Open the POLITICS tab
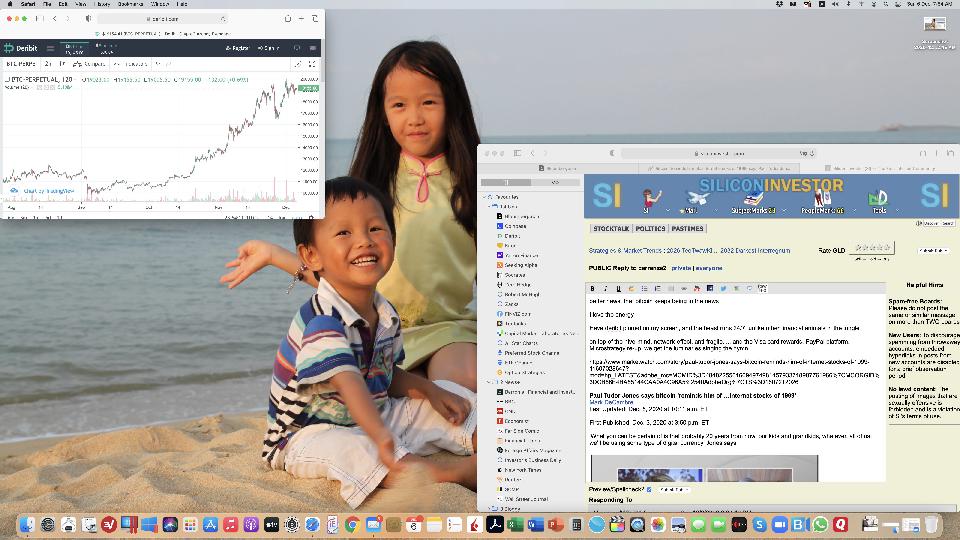The image size is (960, 540). [x=650, y=228]
